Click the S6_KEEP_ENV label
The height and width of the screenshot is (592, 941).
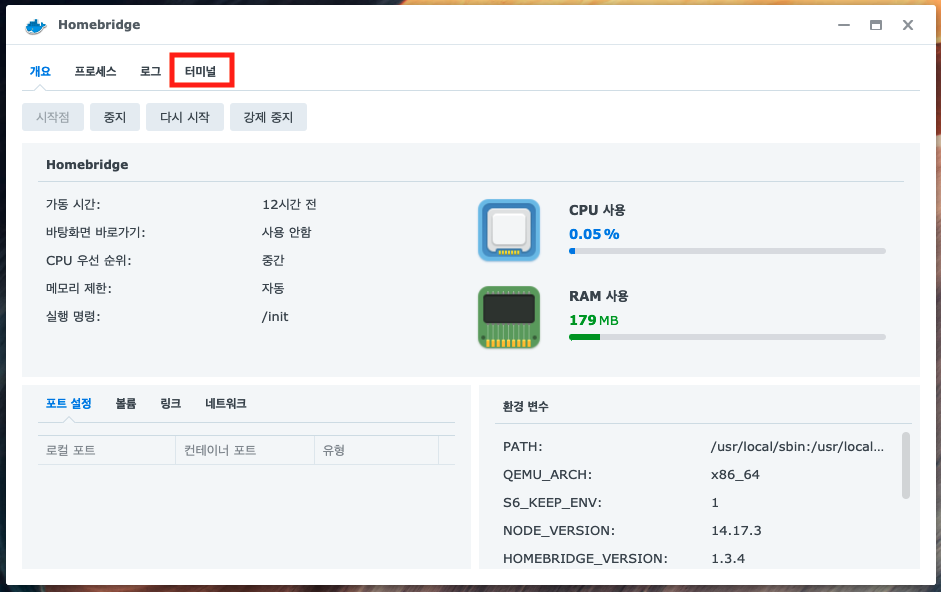click(552, 503)
